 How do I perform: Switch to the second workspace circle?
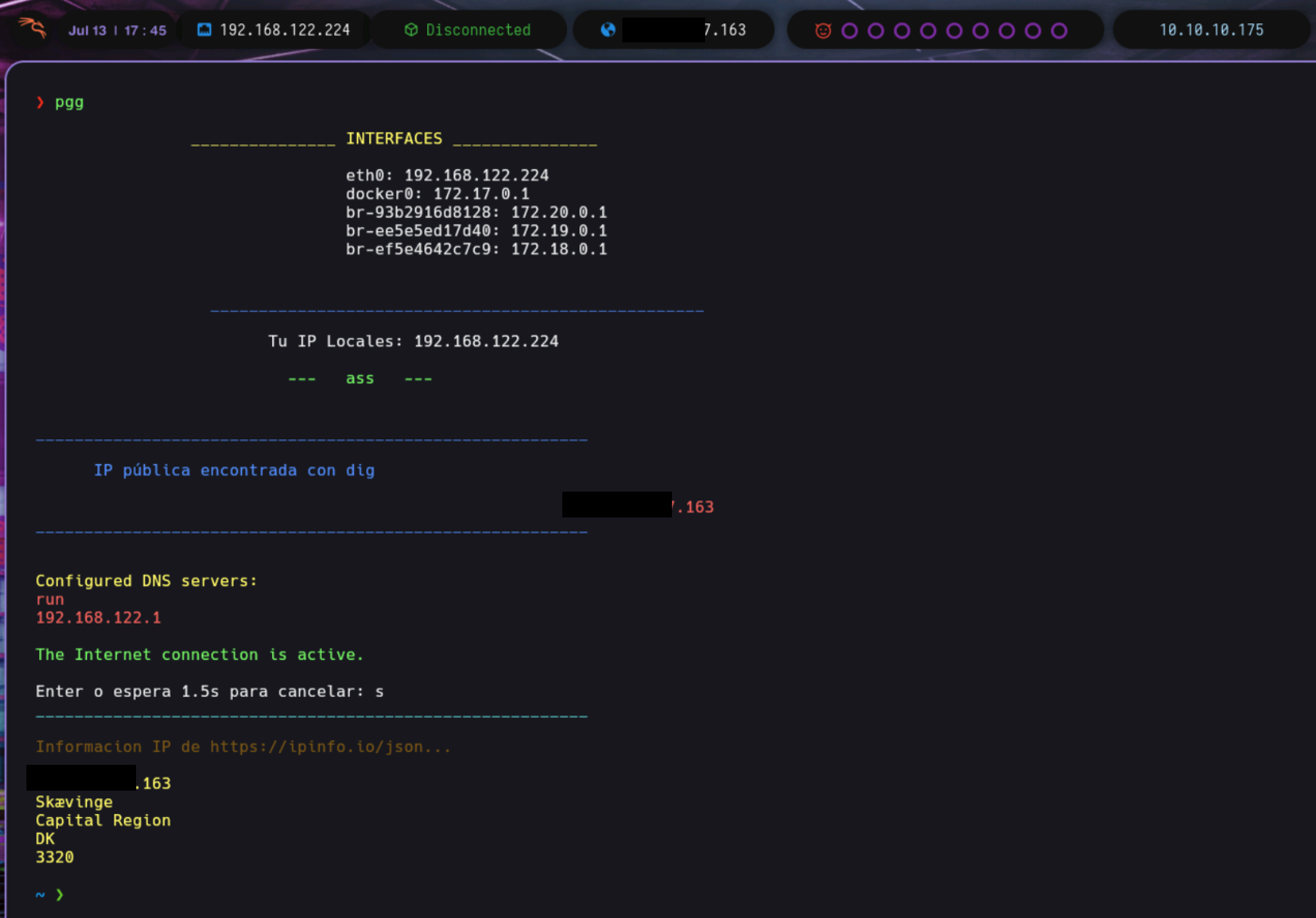click(x=876, y=31)
